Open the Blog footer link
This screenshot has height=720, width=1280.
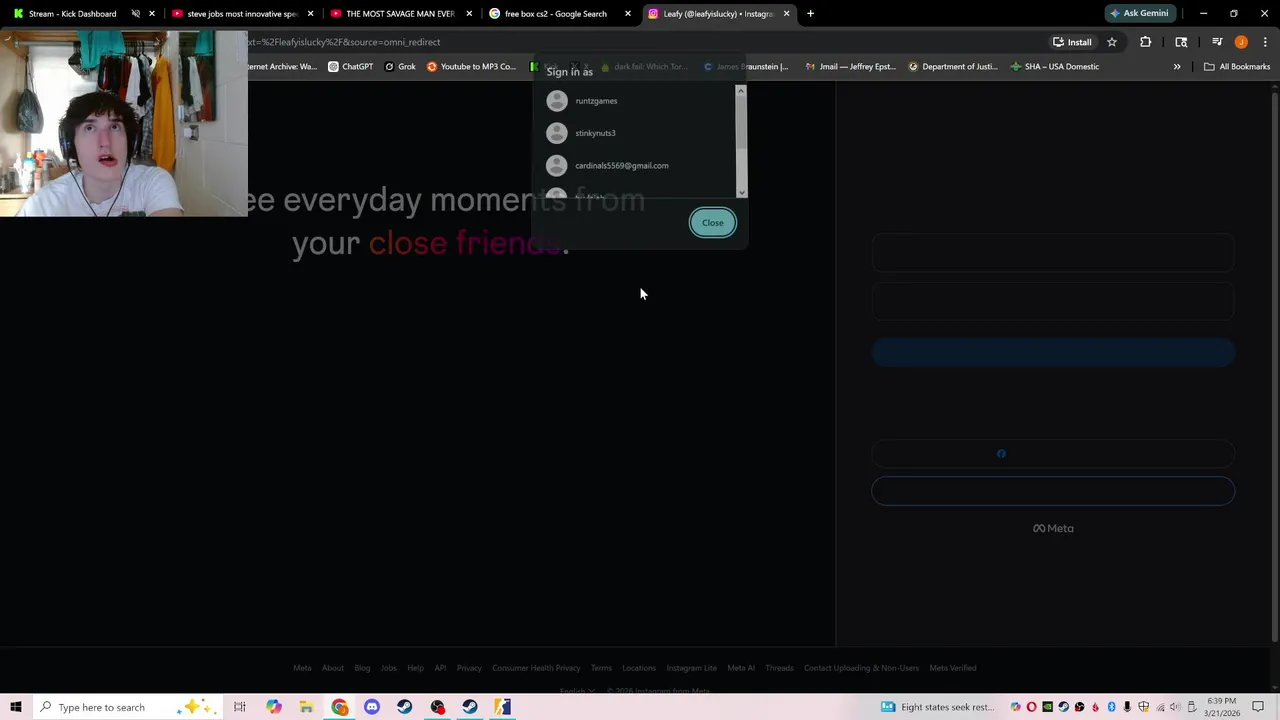[x=362, y=668]
